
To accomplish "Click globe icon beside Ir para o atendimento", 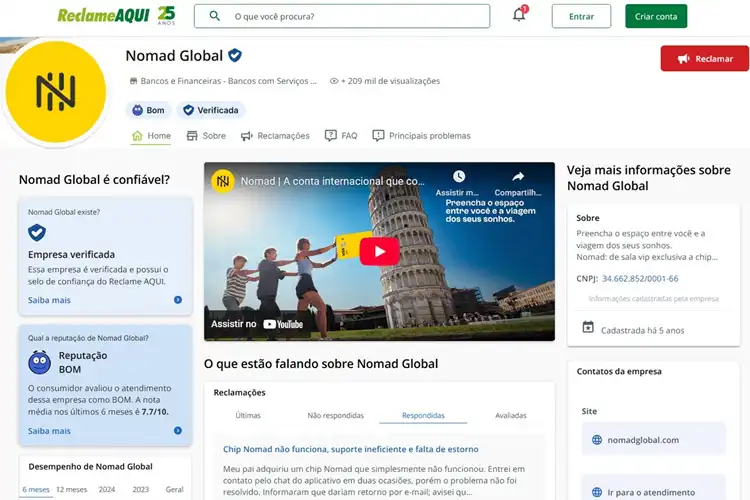I will pyautogui.click(x=597, y=492).
